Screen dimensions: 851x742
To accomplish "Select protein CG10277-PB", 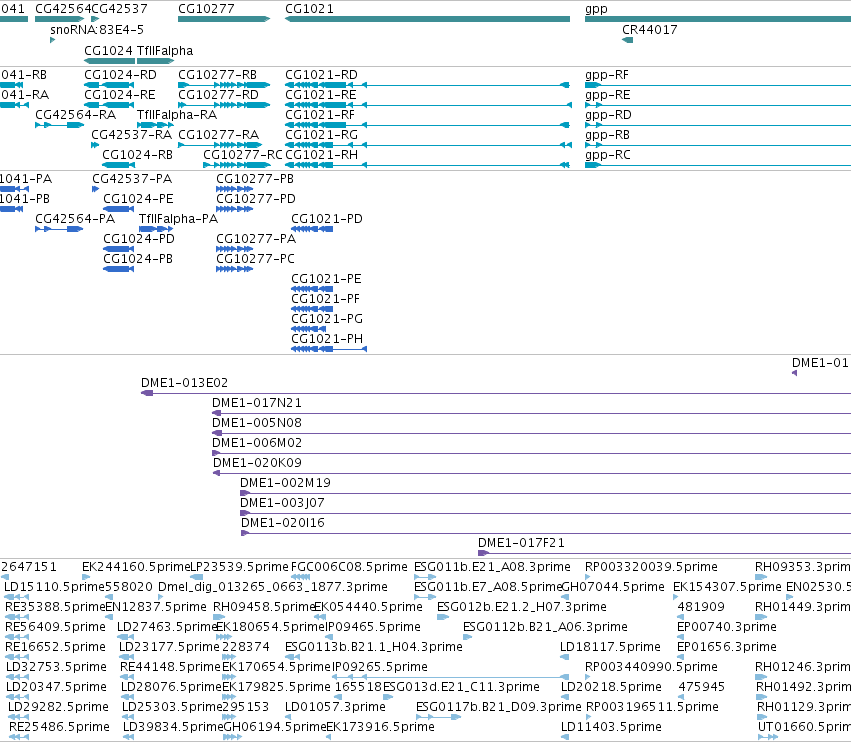I will (x=255, y=179).
